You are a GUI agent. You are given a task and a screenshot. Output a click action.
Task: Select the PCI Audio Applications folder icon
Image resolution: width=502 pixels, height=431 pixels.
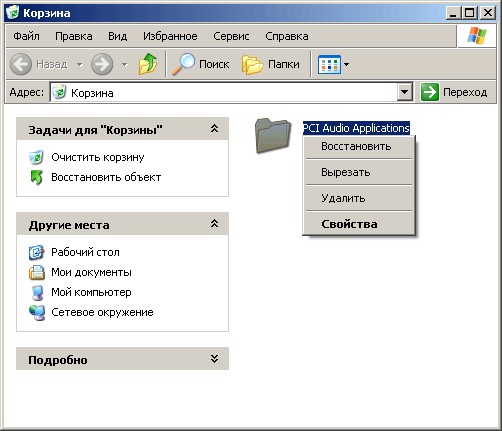pyautogui.click(x=273, y=136)
